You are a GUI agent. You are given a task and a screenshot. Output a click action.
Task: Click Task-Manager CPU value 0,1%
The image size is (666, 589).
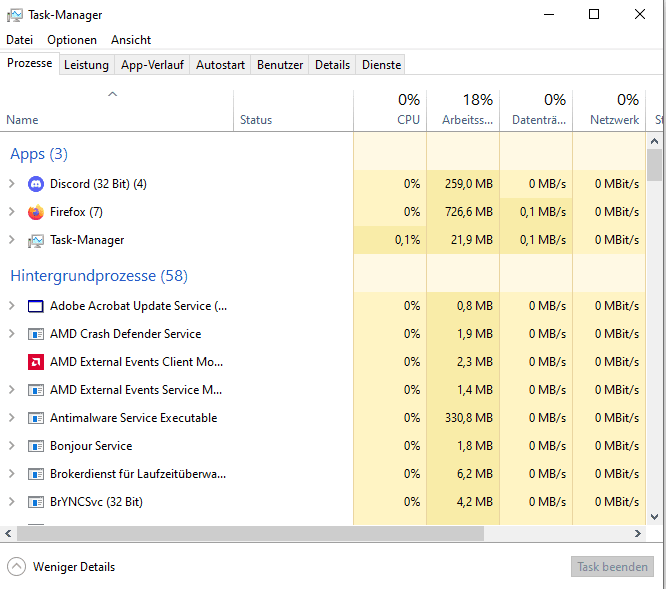[x=407, y=240]
